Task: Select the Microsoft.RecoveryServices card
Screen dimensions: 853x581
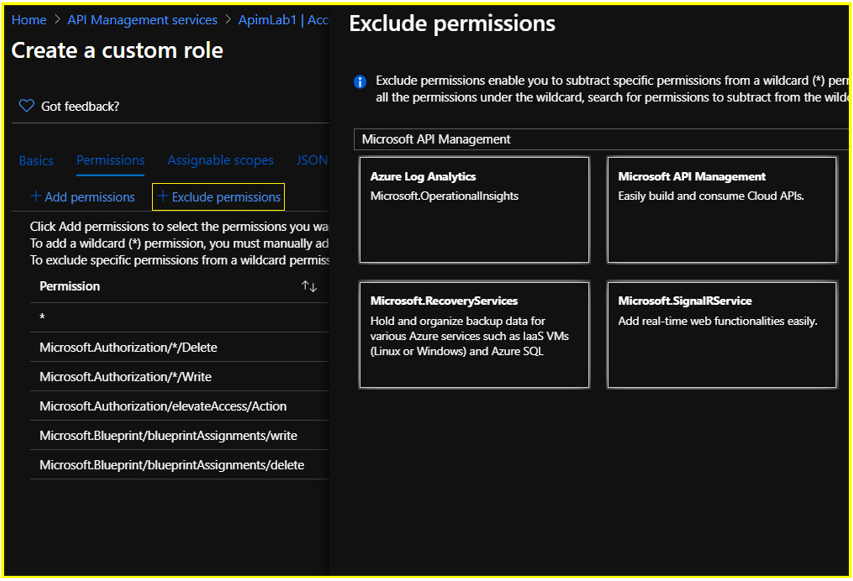Action: pyautogui.click(x=474, y=335)
